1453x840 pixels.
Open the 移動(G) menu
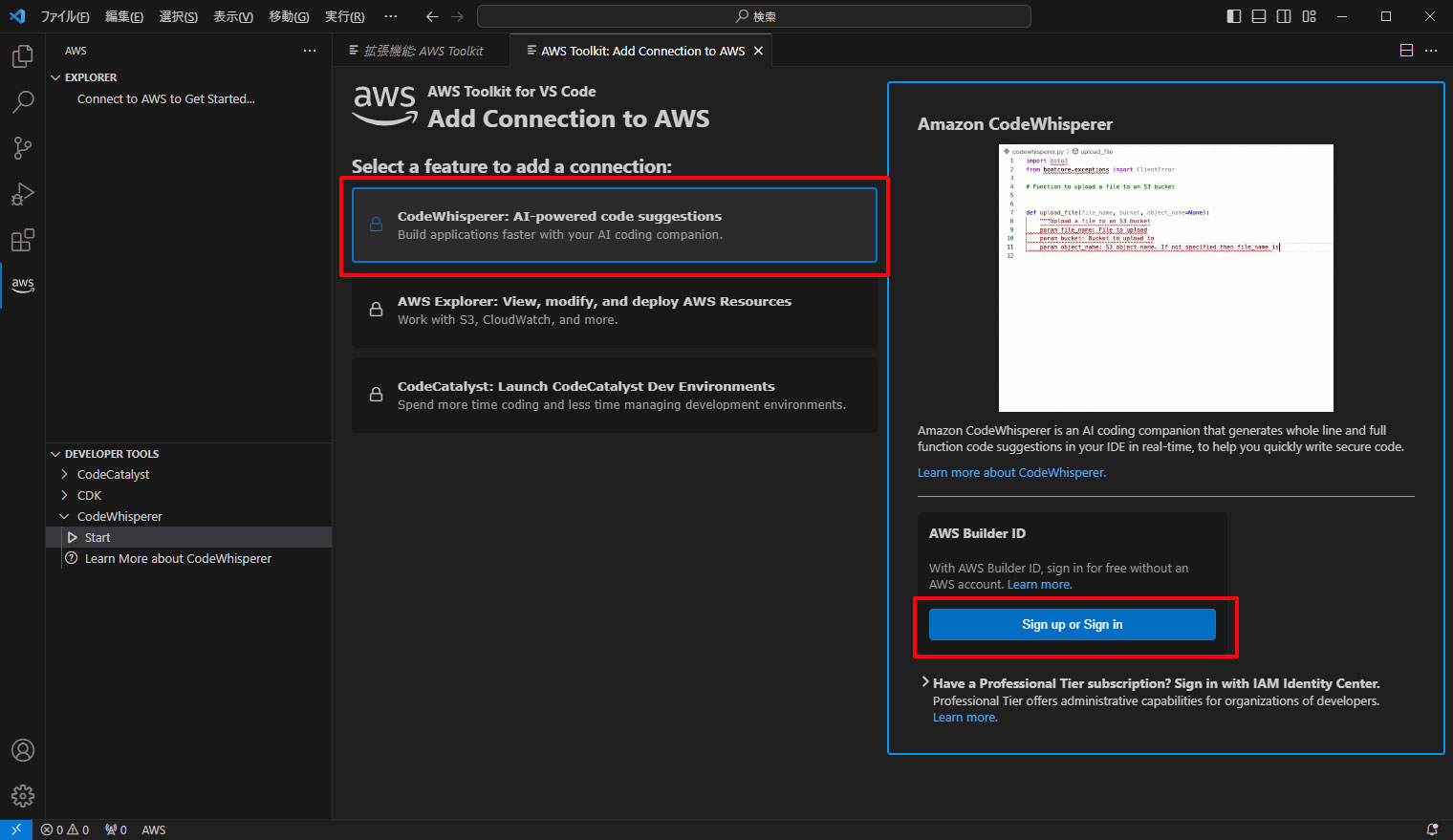(289, 16)
